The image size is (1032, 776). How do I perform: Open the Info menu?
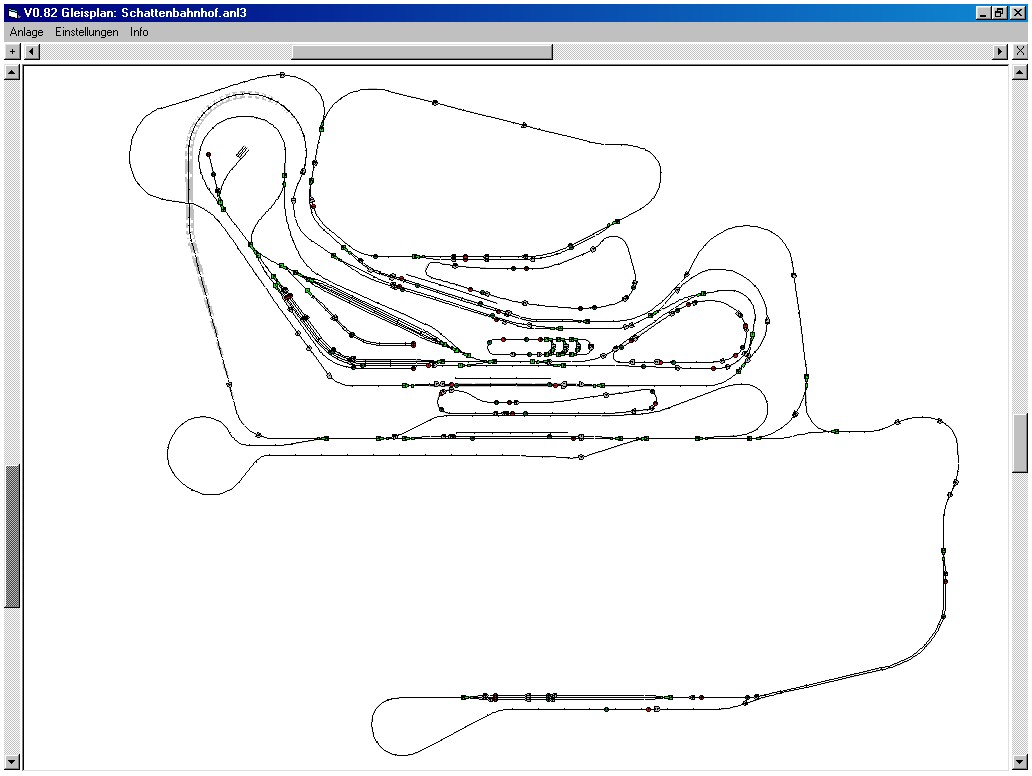pos(139,32)
